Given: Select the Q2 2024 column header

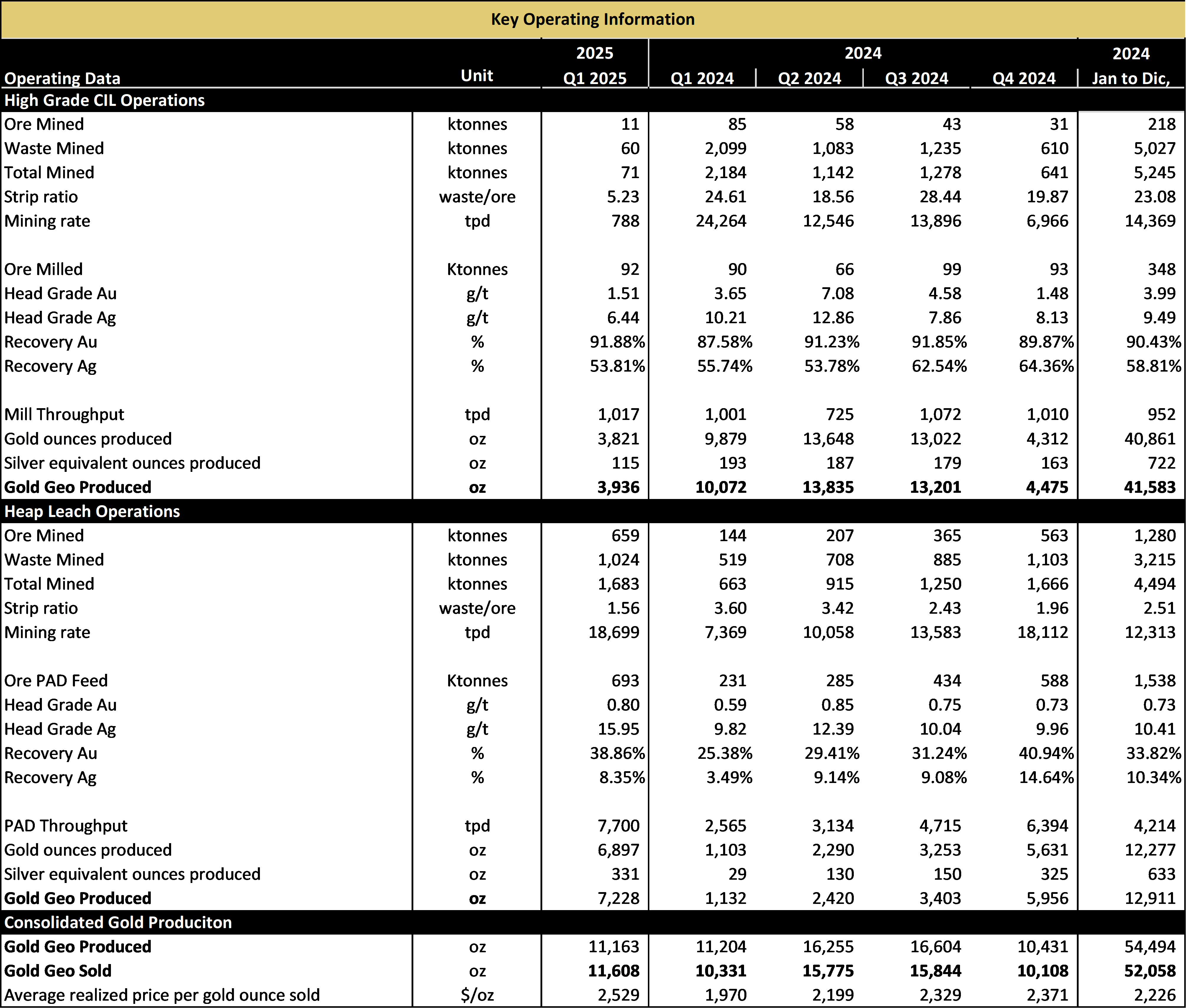Looking at the screenshot, I should [809, 78].
